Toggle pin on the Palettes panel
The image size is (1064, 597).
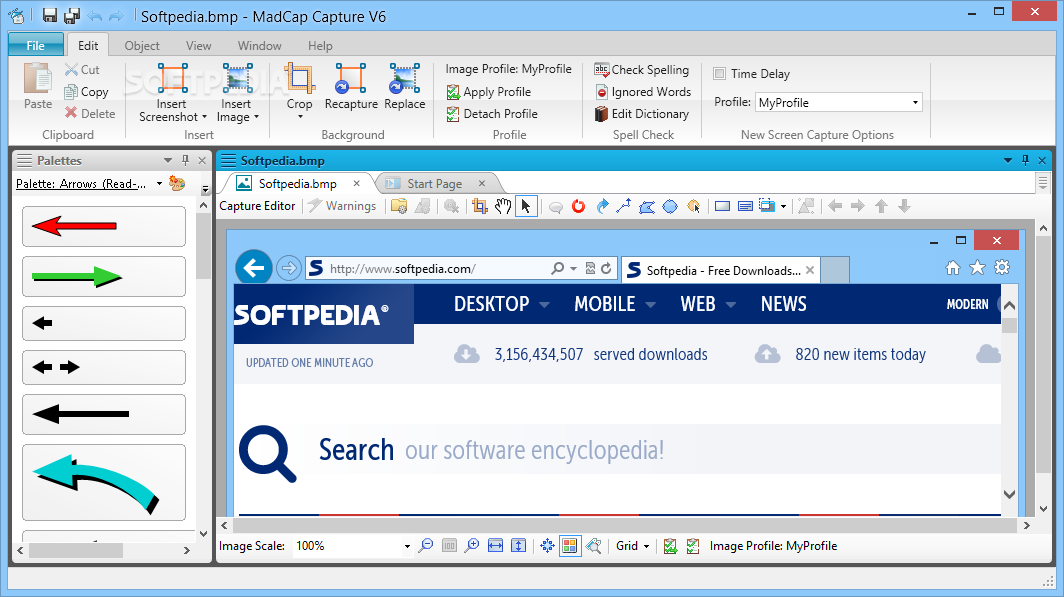[x=185, y=160]
